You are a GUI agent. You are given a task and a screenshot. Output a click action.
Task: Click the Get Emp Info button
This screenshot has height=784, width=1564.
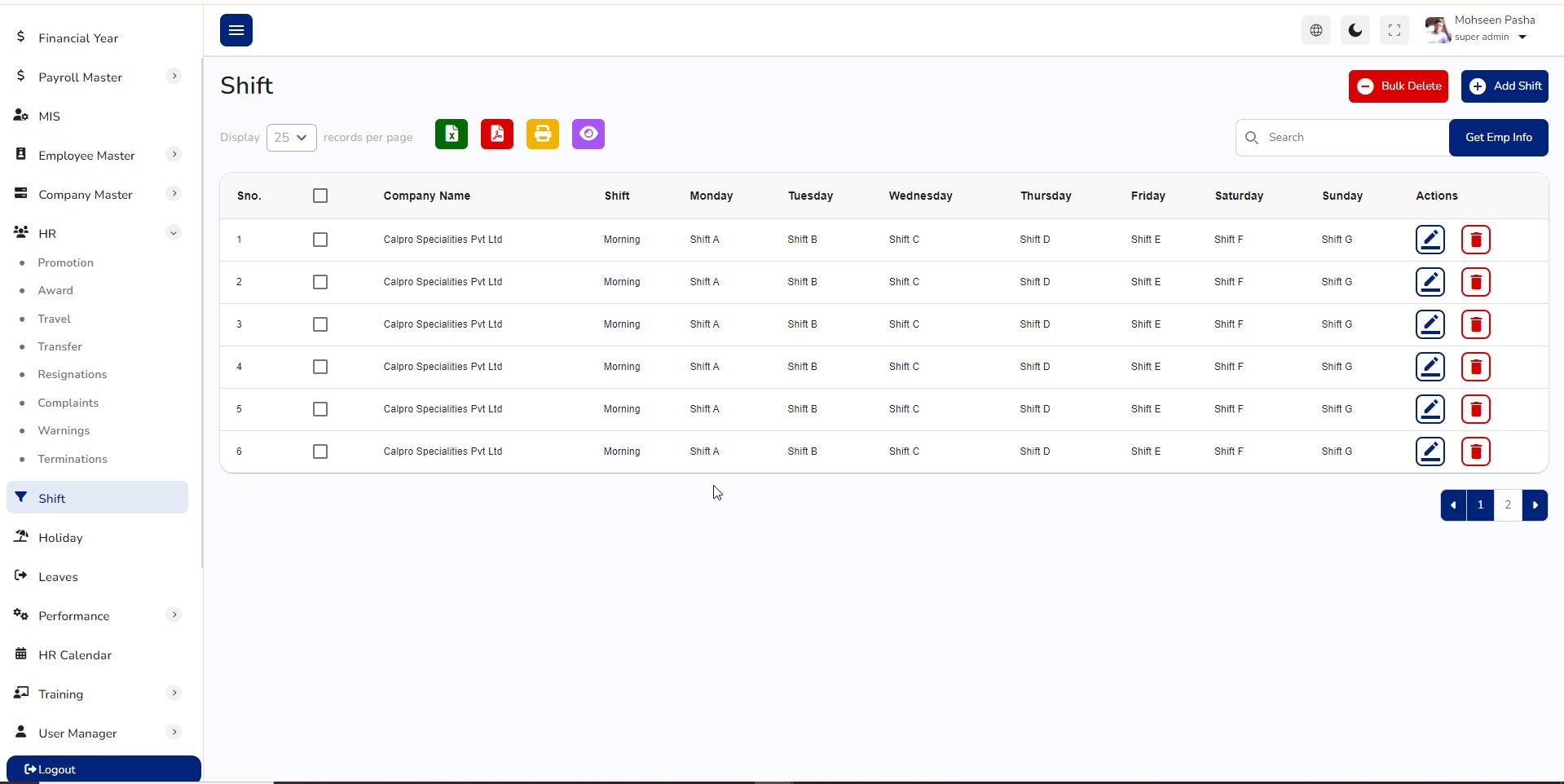coord(1499,138)
